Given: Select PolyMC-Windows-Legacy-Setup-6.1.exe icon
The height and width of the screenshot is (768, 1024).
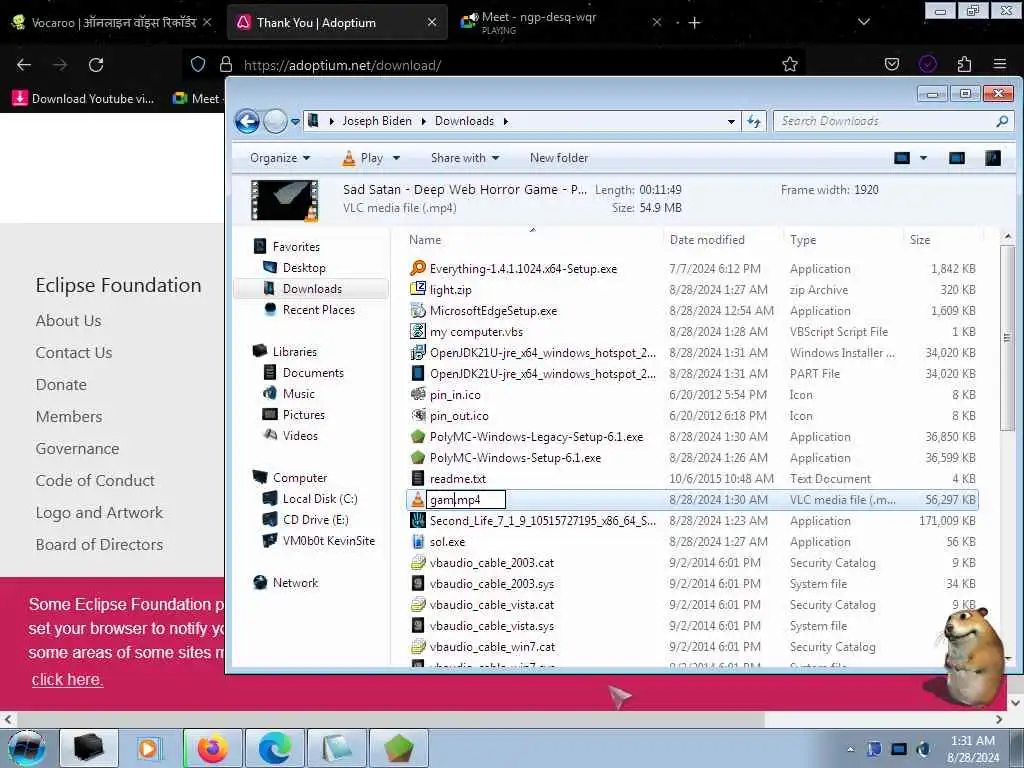Looking at the screenshot, I should coord(418,437).
